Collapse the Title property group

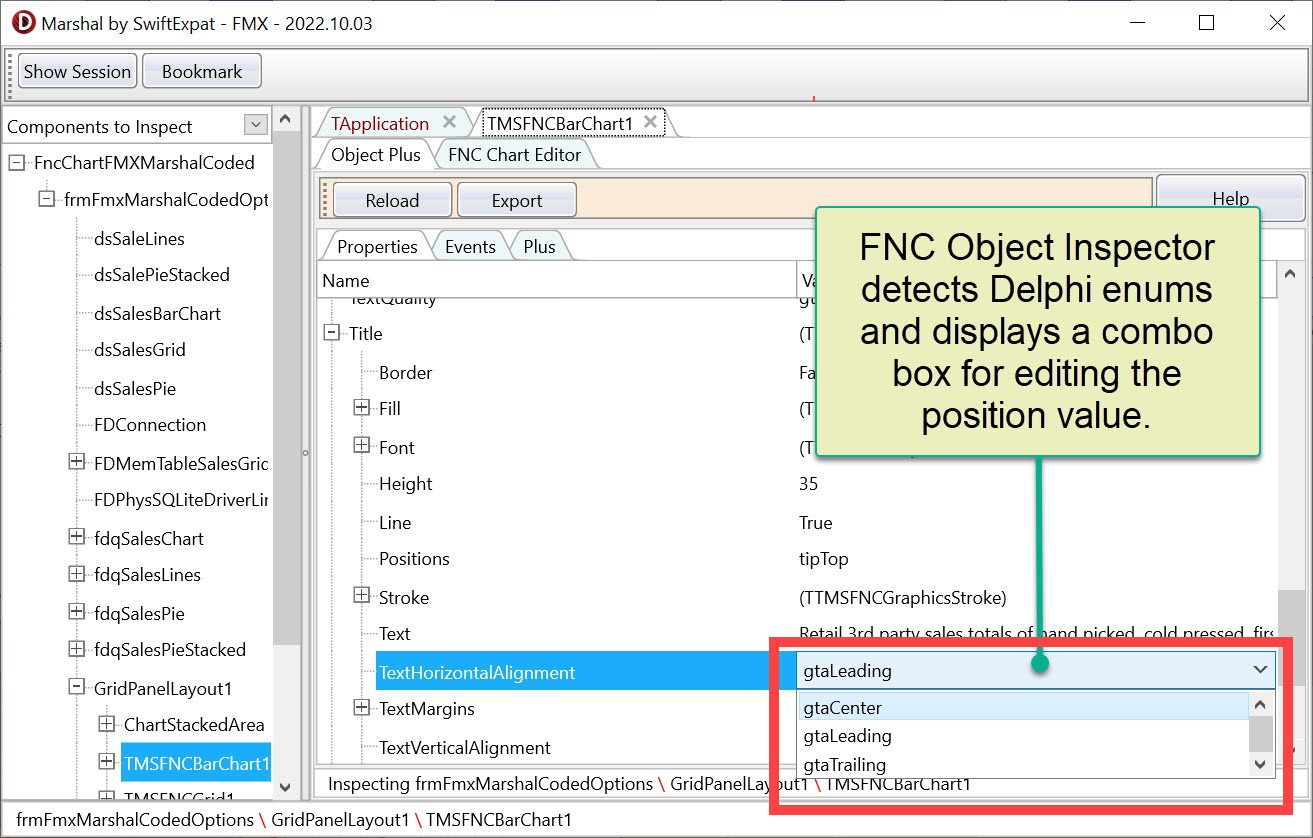[x=332, y=333]
